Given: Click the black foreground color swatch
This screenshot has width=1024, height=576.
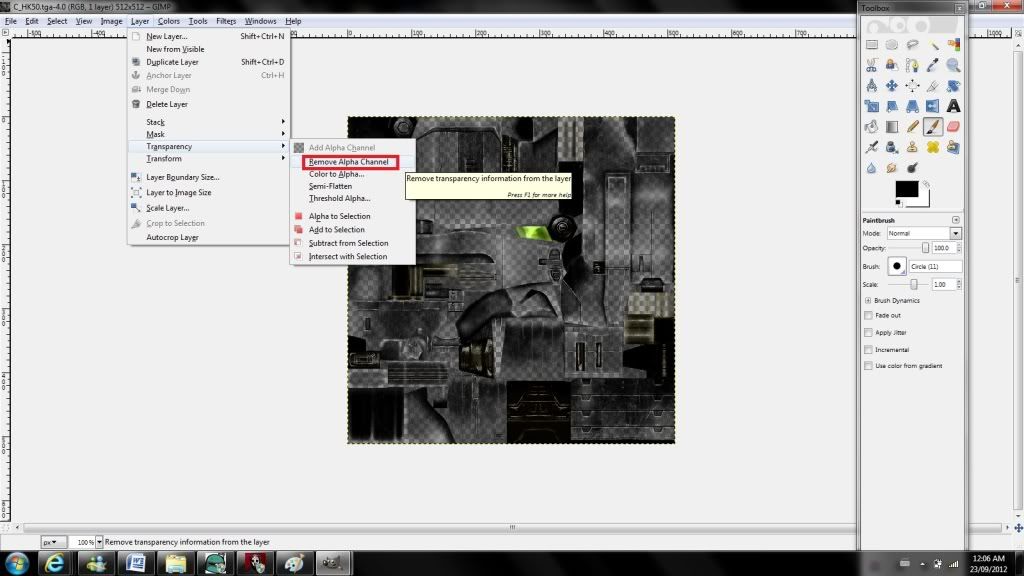Looking at the screenshot, I should pyautogui.click(x=905, y=189).
